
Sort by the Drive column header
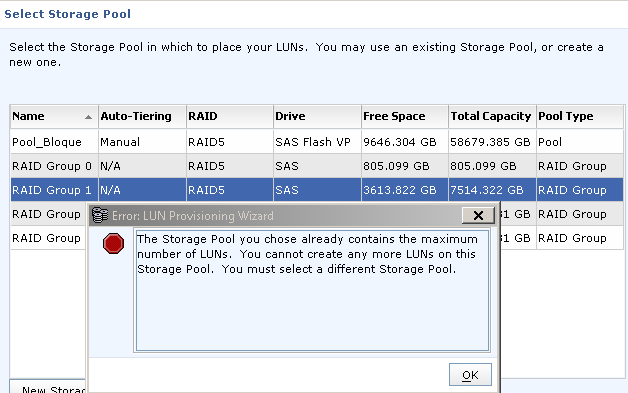[317, 117]
